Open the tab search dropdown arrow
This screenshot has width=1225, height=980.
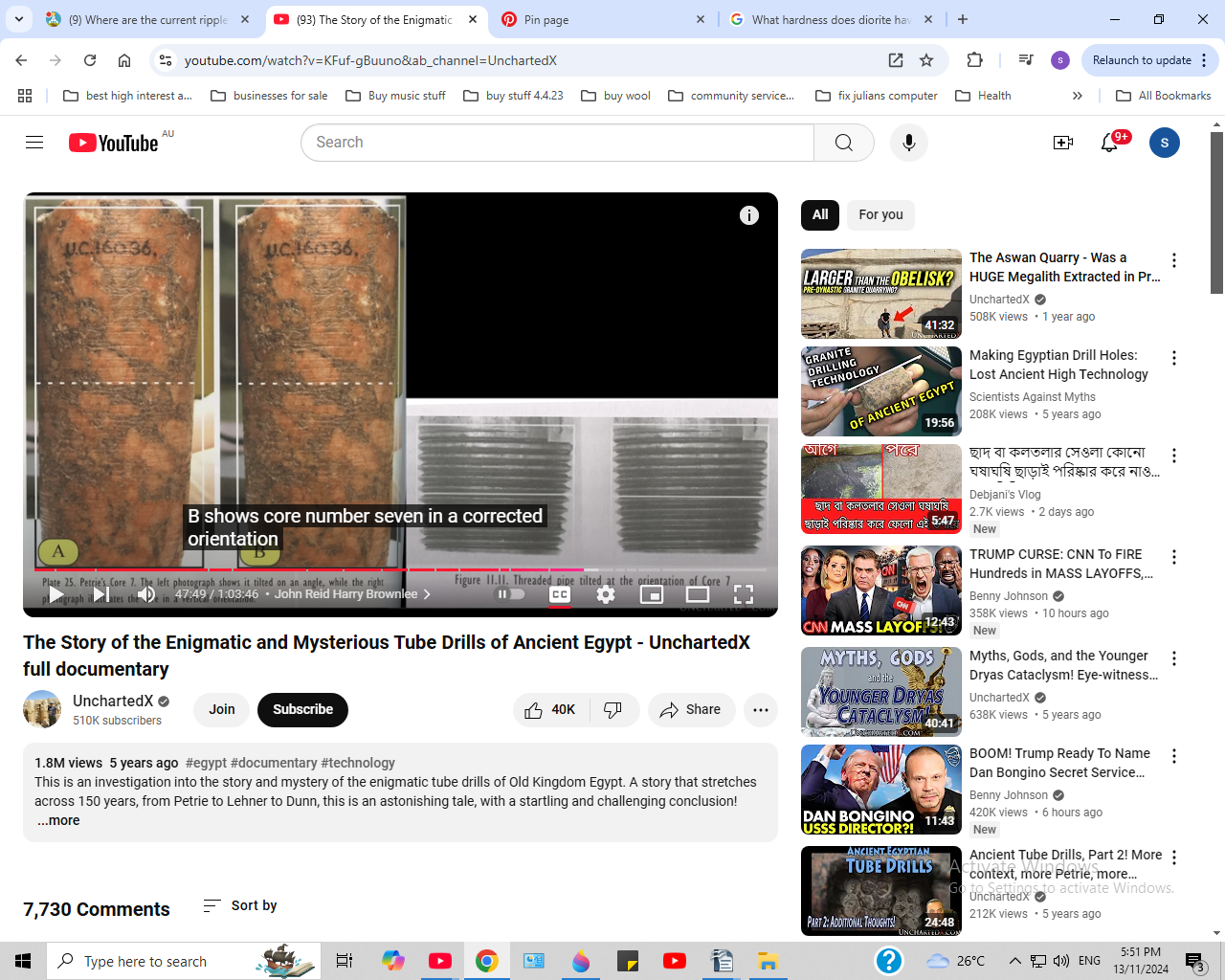click(19, 19)
